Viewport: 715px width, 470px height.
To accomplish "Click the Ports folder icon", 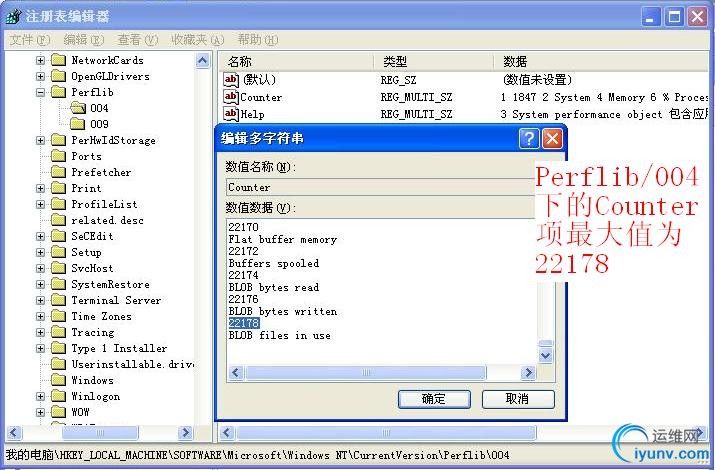I will (x=58, y=156).
